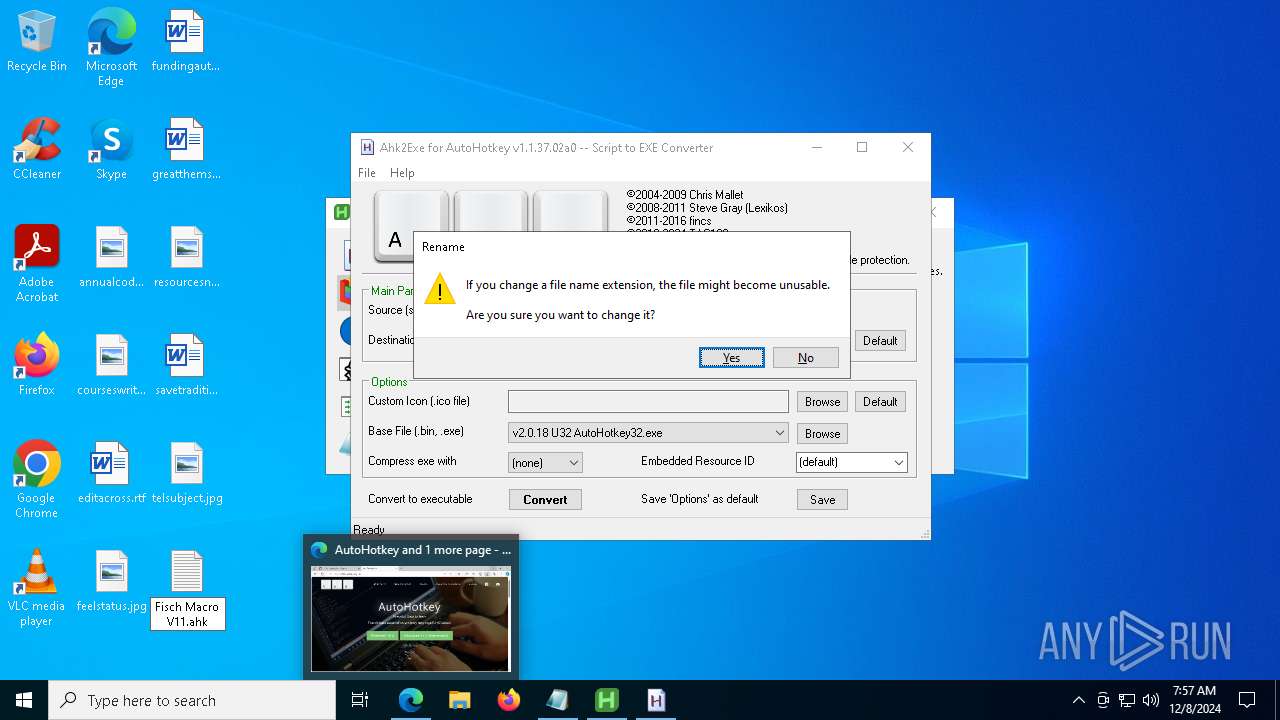Open CCleaner desktop shortcut
The width and height of the screenshot is (1280, 720).
tap(37, 150)
